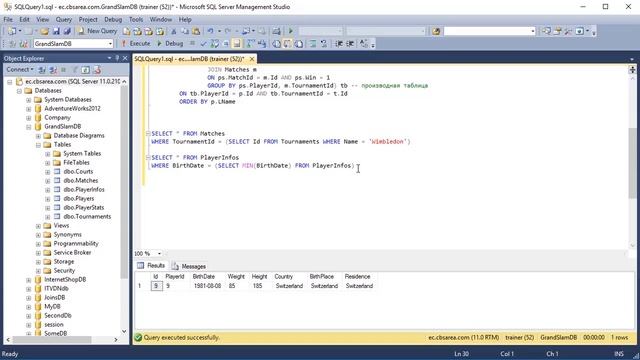Click the Object Explorer horizontal scrollbar
The height and width of the screenshot is (360, 640).
51,340
